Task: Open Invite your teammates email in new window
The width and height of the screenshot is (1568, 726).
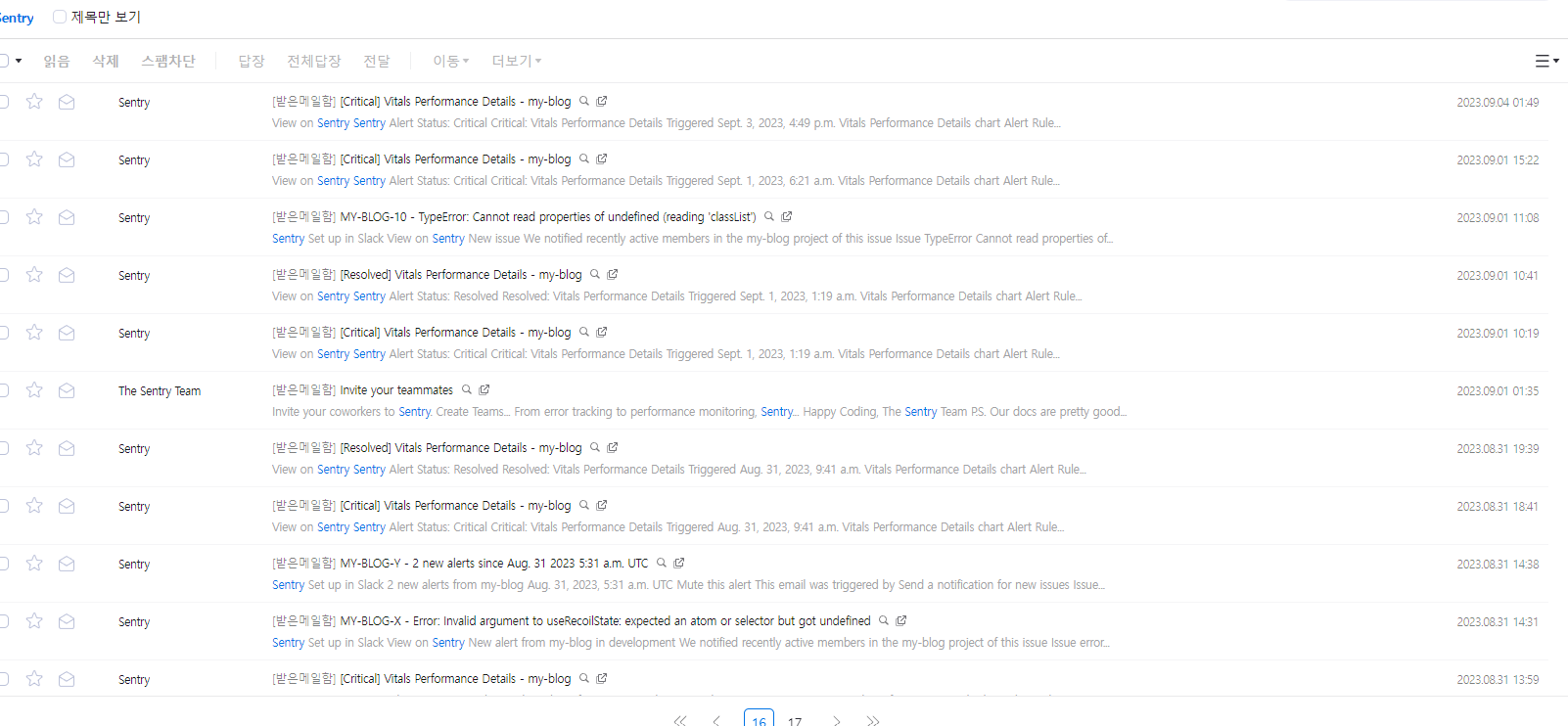Action: 484,389
